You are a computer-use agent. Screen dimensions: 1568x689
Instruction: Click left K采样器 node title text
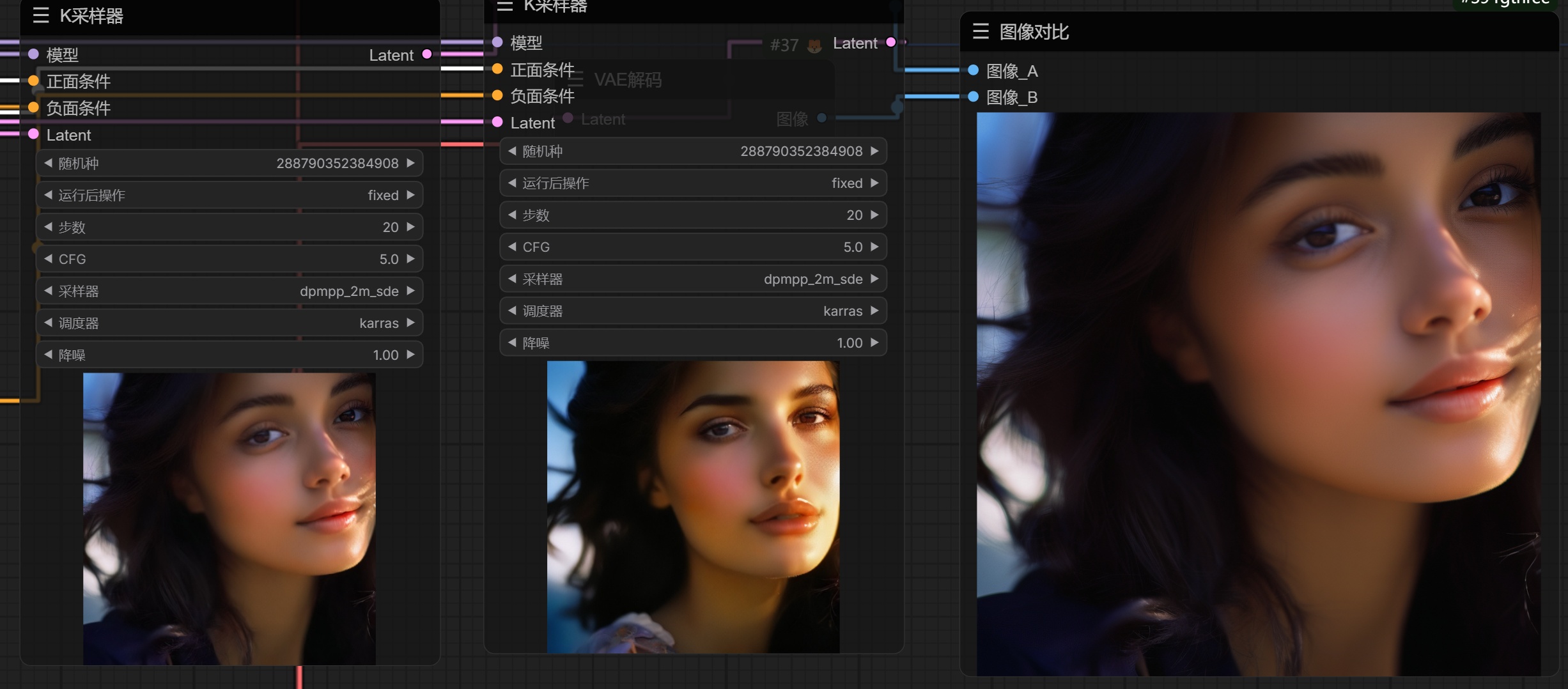pos(91,15)
